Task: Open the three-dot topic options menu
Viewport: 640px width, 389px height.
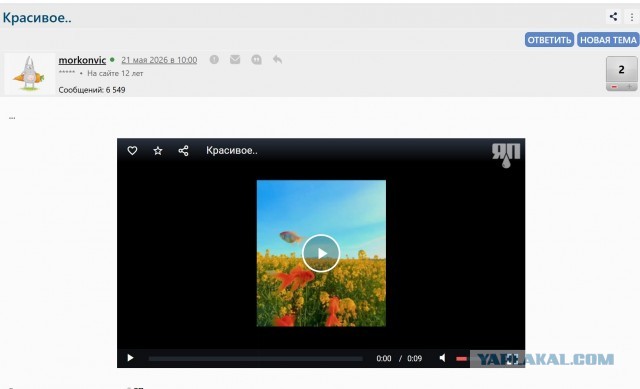Action: point(631,17)
